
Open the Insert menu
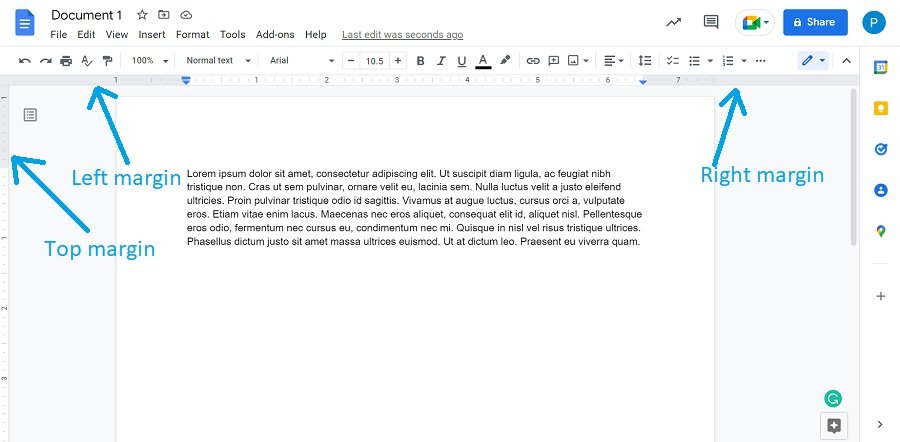pos(152,34)
